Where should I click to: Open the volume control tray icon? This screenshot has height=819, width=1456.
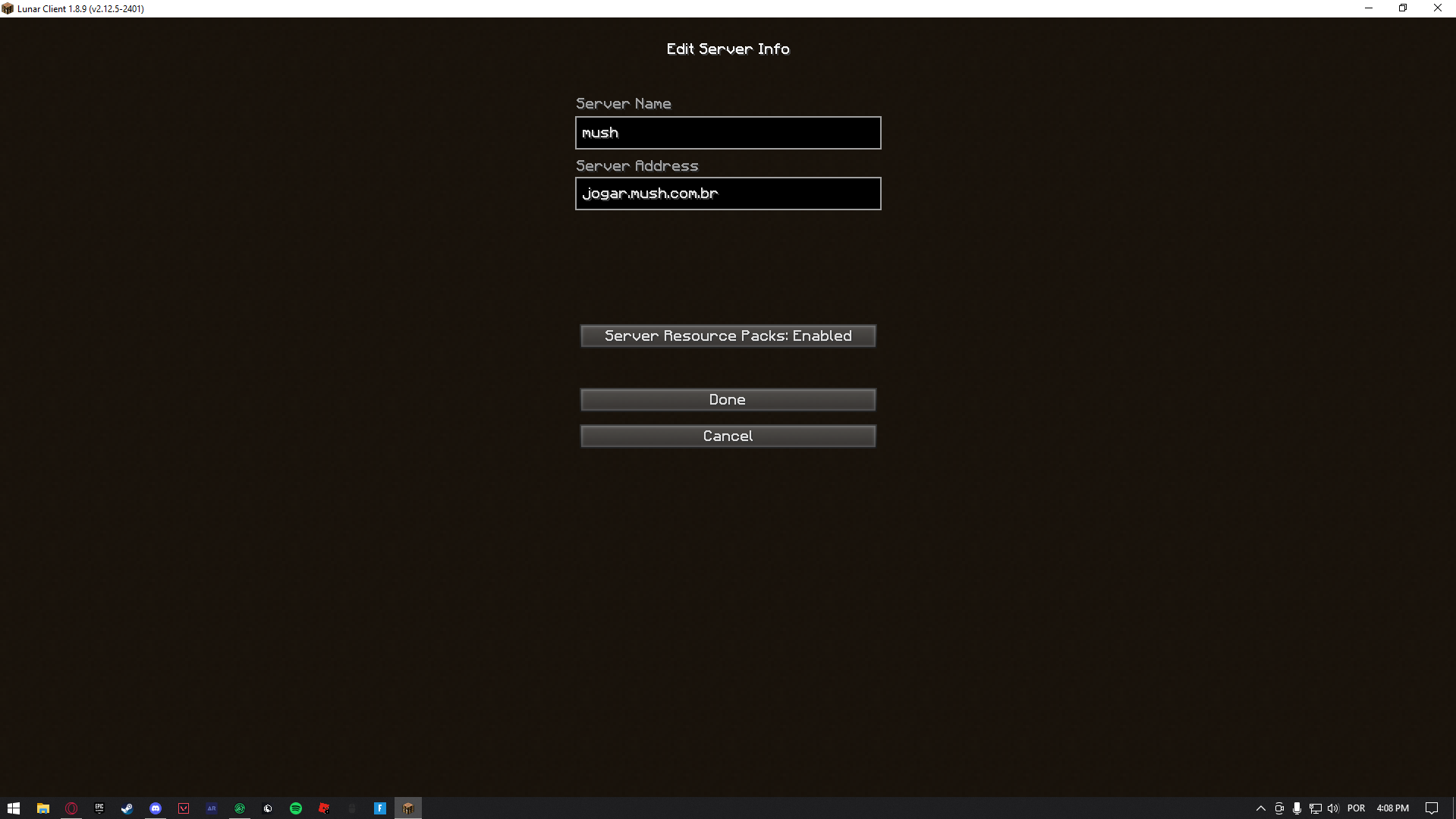tap(1333, 808)
